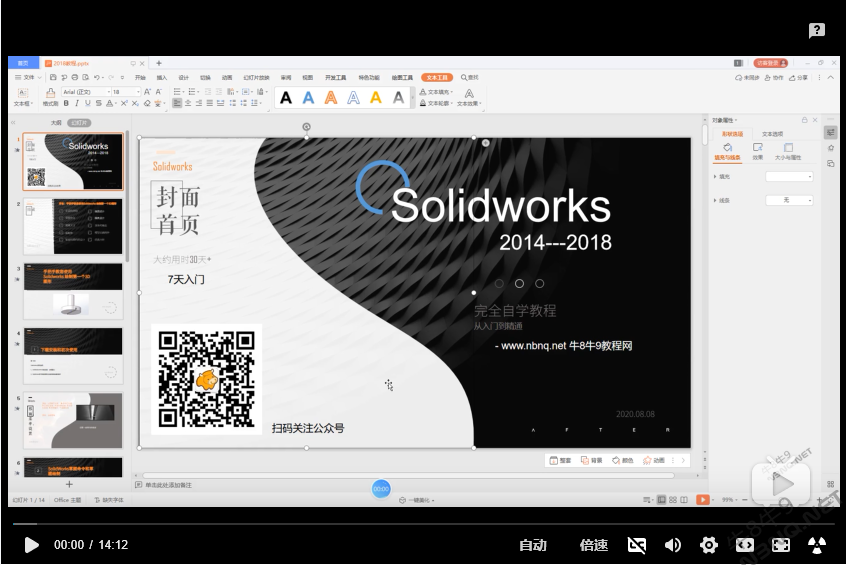Image resolution: width=846 pixels, height=565 pixels.
Task: Increase font size with larger A icon
Action: (147, 92)
